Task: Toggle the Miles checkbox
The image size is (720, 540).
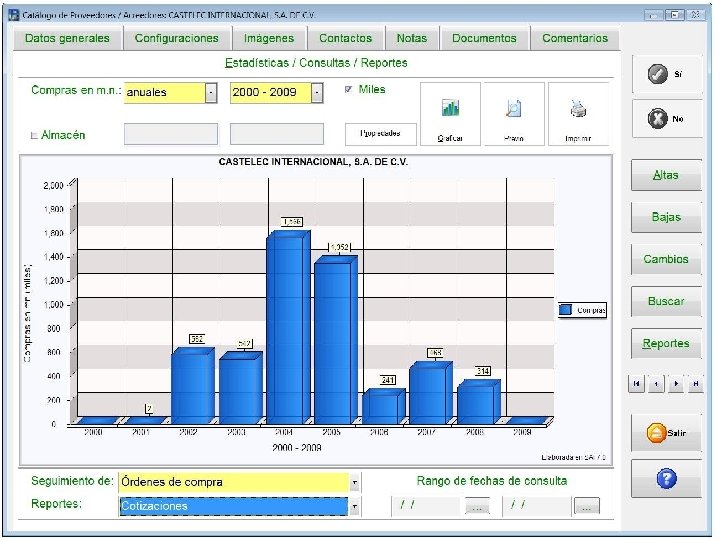Action: click(x=349, y=90)
